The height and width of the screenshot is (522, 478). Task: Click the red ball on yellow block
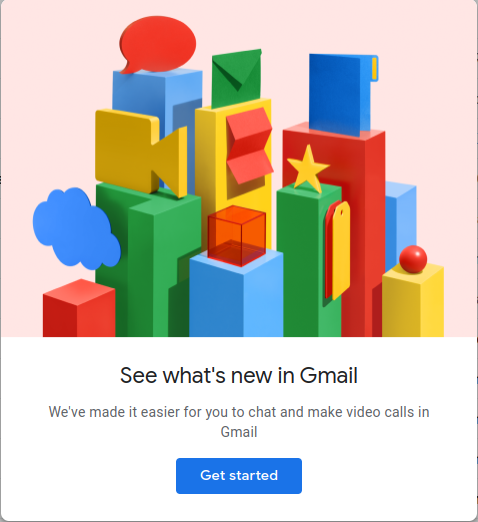point(413,259)
